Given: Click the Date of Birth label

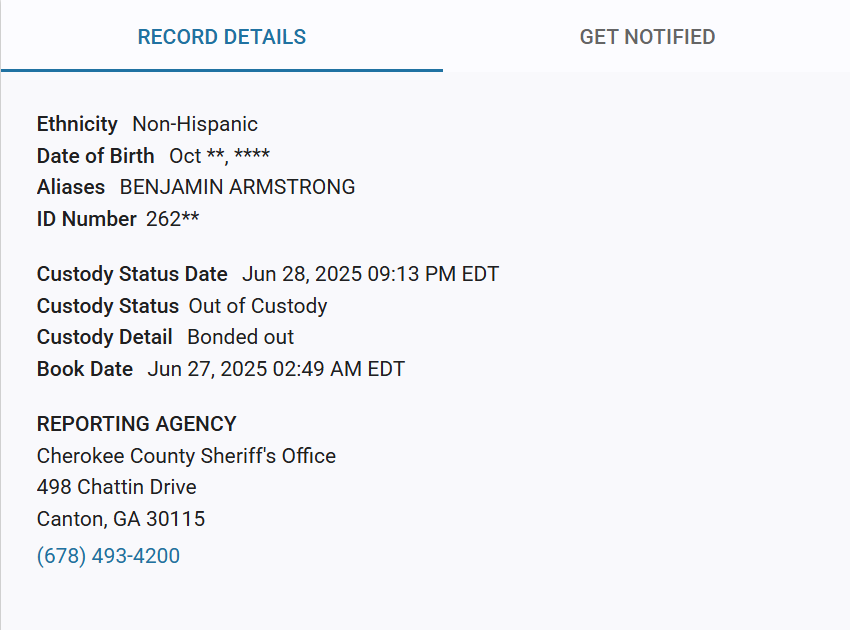Looking at the screenshot, I should point(95,156).
